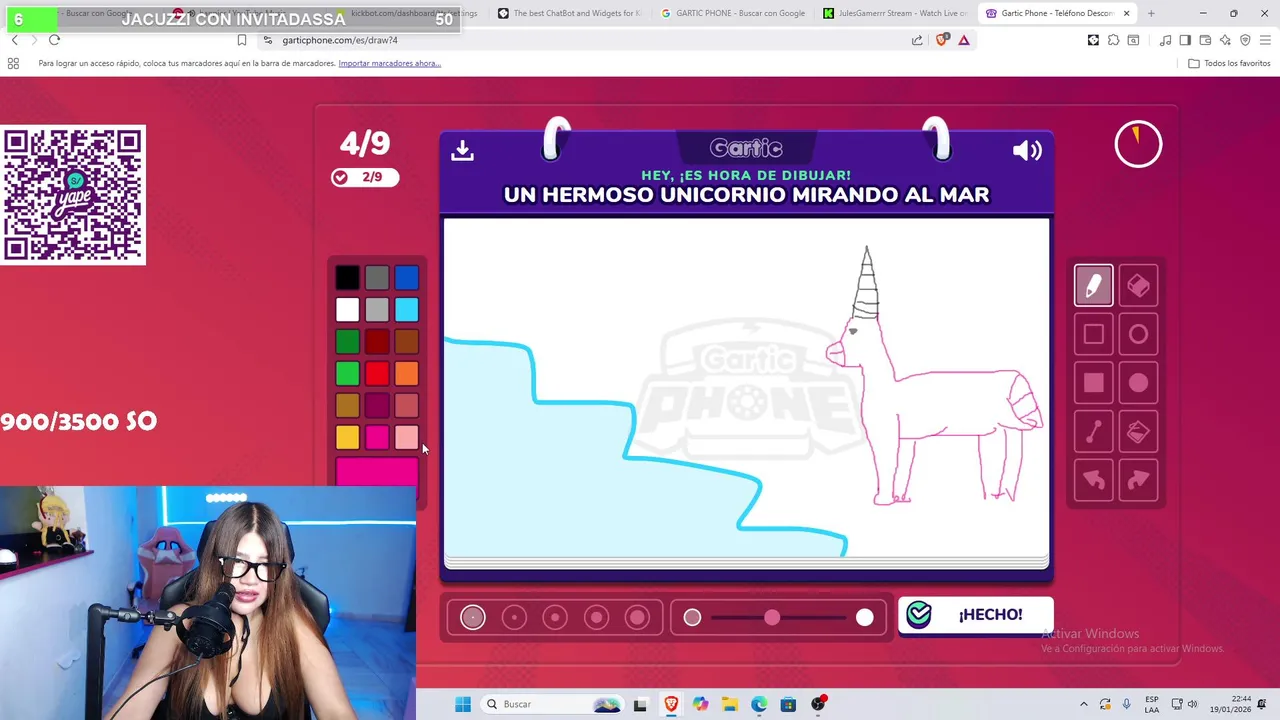Adjust the brush opacity slider
1280x720 pixels.
(778, 618)
